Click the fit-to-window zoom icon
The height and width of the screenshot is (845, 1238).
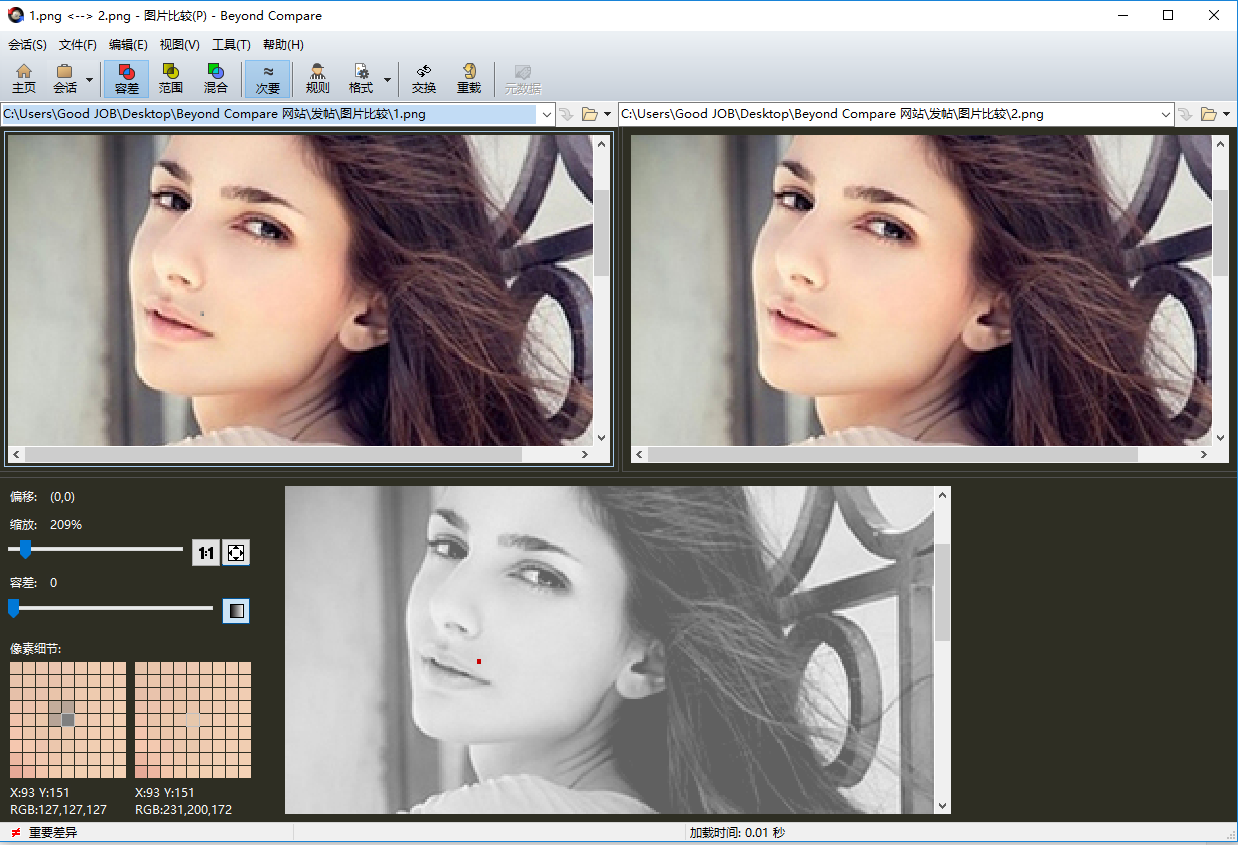coord(236,553)
